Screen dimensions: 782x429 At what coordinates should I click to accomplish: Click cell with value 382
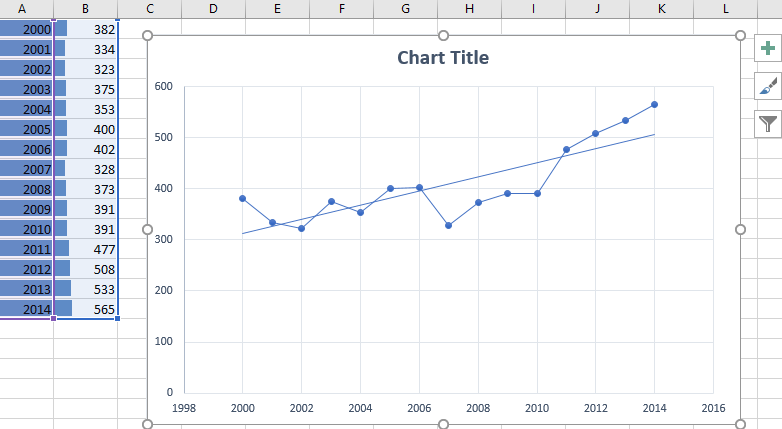click(85, 29)
